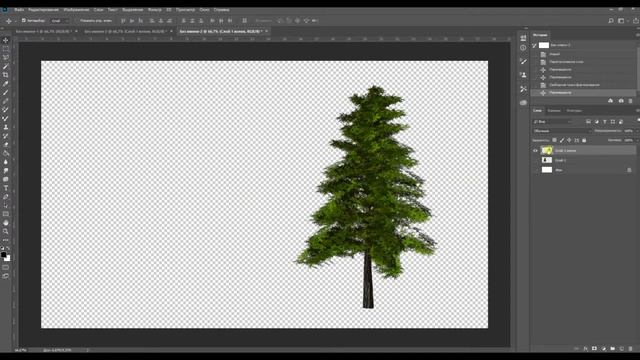
Task: Toggle visibility of the Фон layer
Action: coord(535,170)
